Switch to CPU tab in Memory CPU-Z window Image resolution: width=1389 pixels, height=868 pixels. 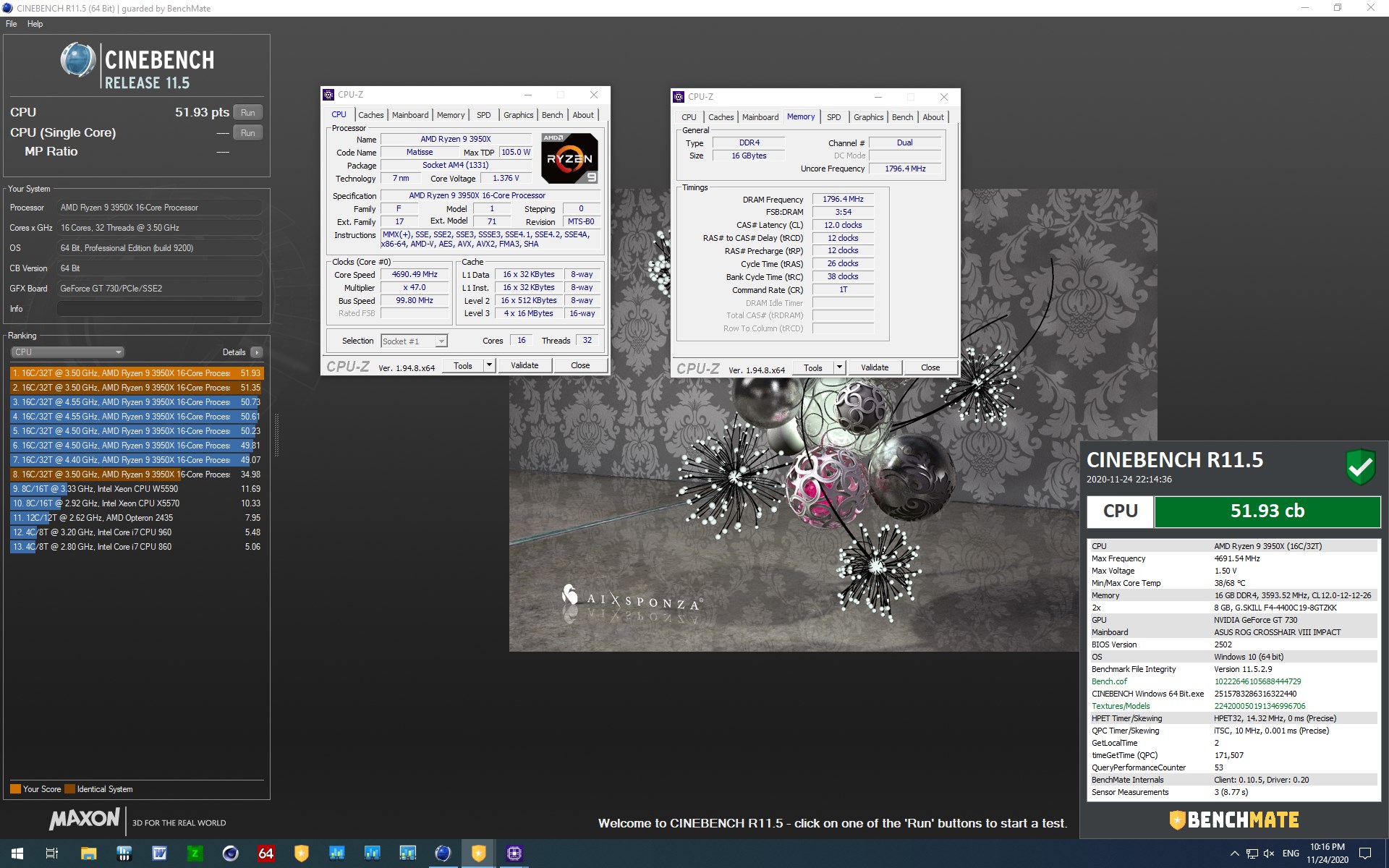(689, 117)
